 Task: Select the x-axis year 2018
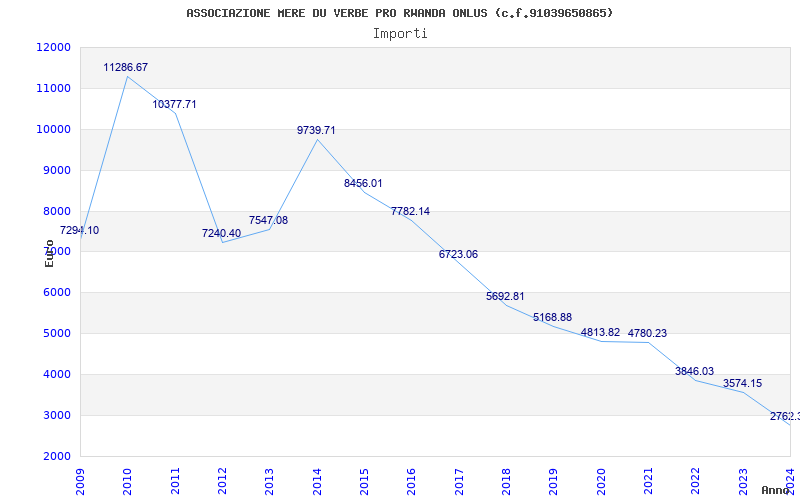point(506,482)
